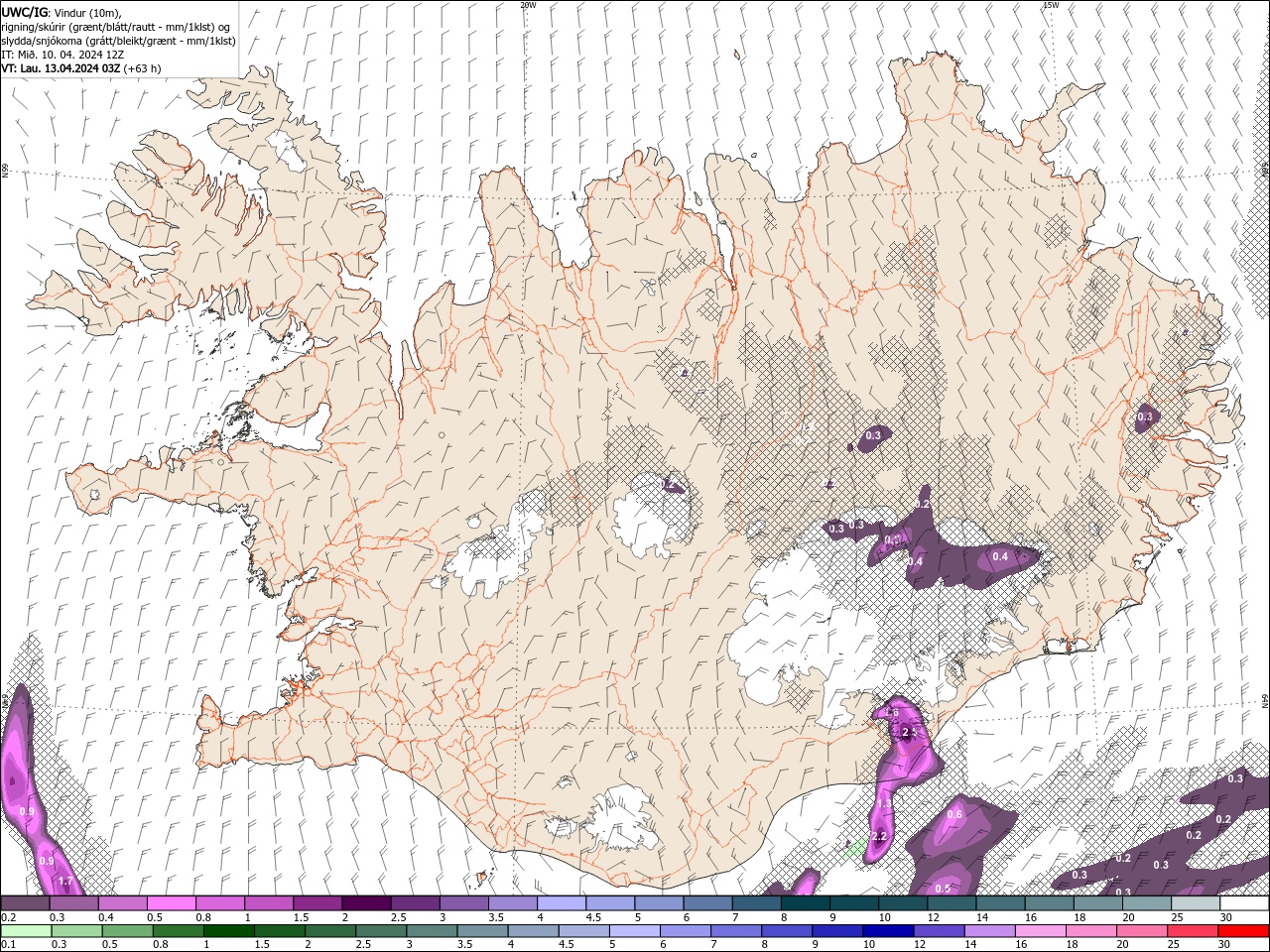This screenshot has width=1270, height=952.
Task: Click the dark blue swatch between 10 and 12
Action: (887, 931)
